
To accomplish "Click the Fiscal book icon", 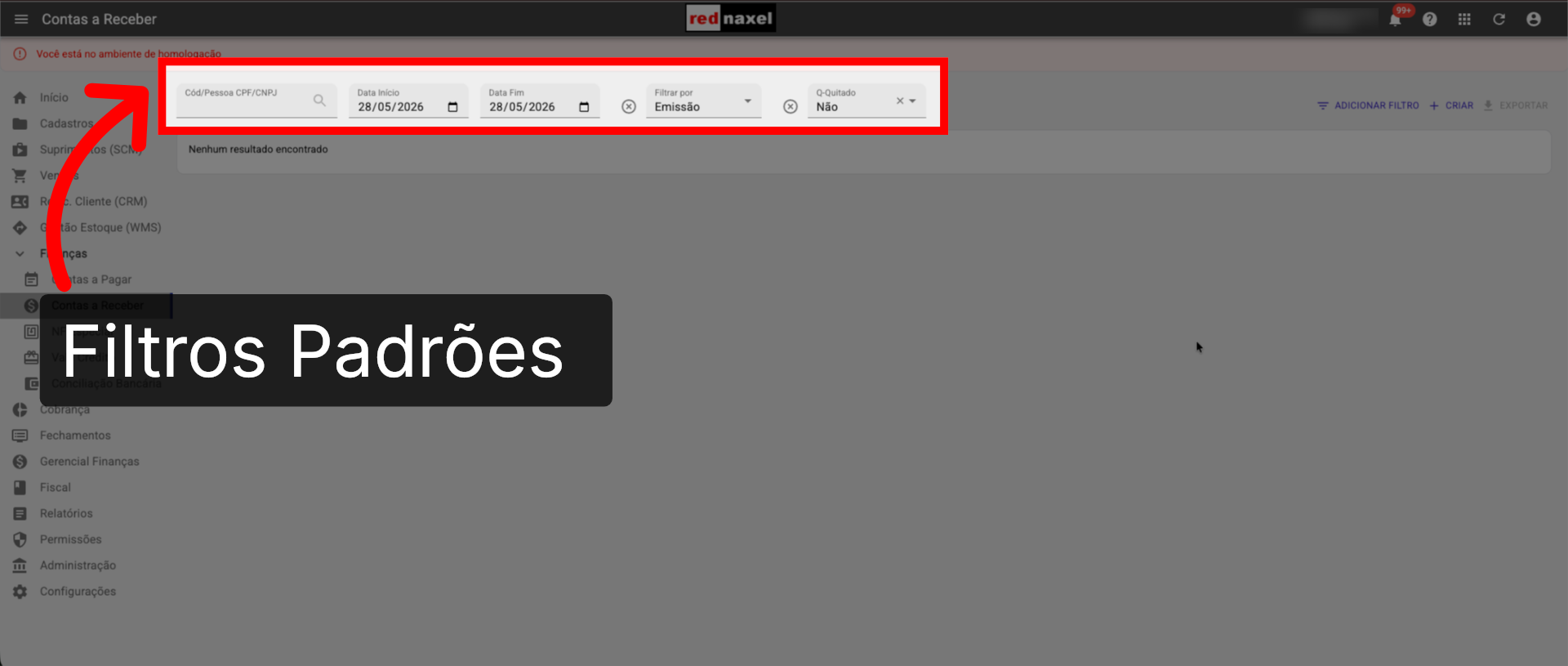I will coord(20,488).
